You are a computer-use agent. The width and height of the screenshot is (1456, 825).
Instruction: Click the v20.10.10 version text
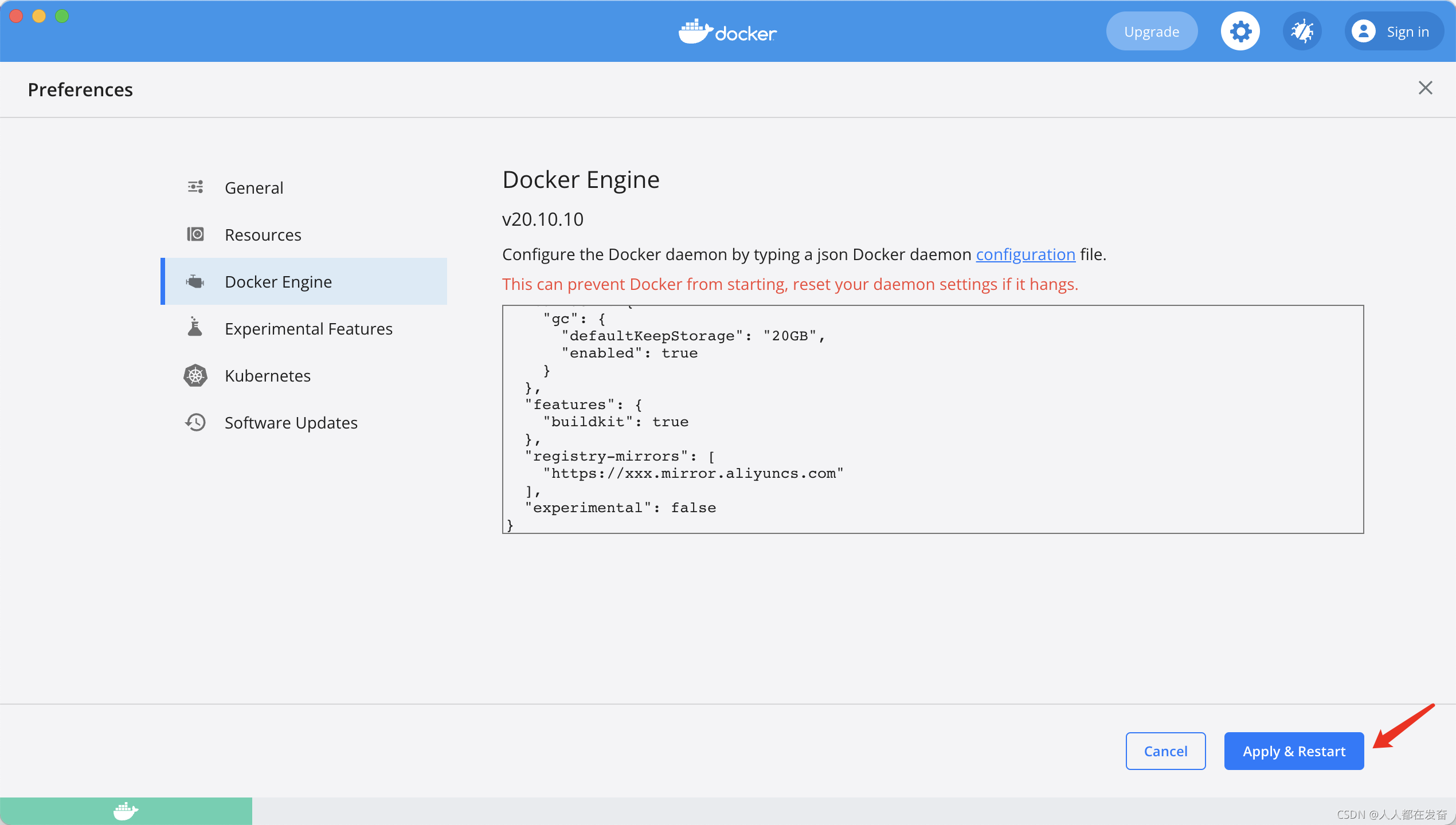(543, 219)
